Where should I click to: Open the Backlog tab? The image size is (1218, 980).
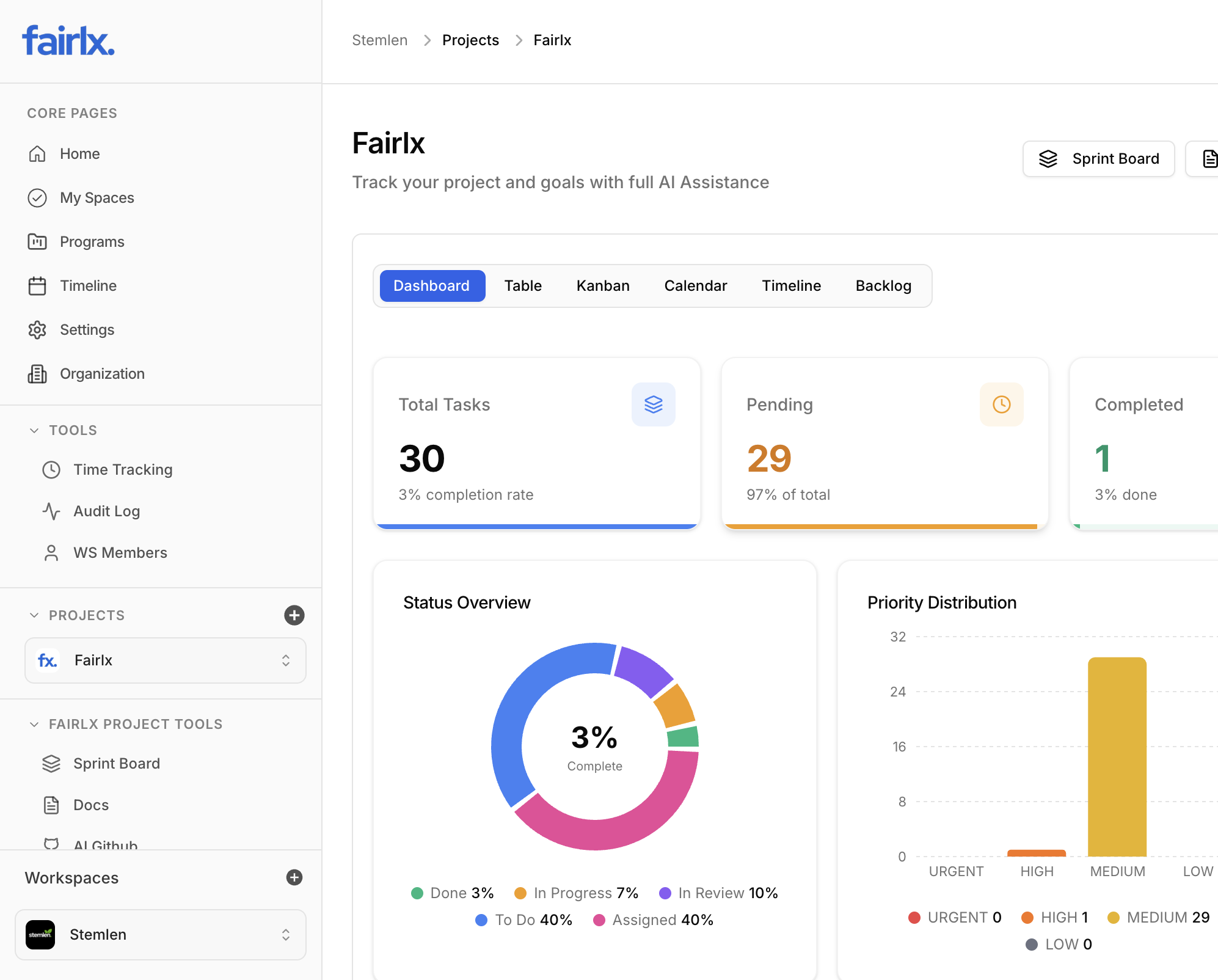[883, 286]
